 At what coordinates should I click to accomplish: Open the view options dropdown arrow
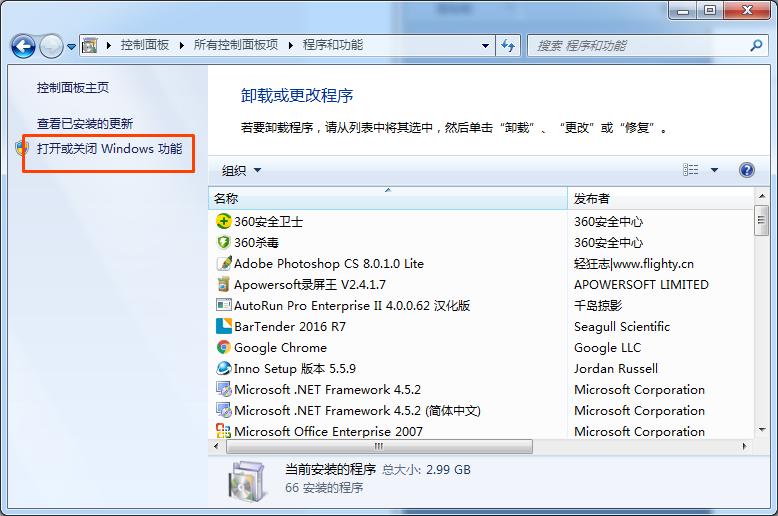click(714, 170)
